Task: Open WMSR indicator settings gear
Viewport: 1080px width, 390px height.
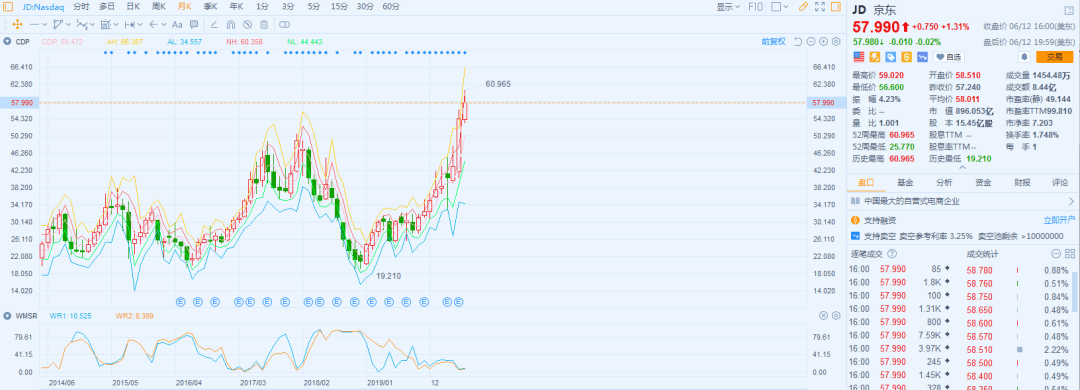Action: pos(836,316)
